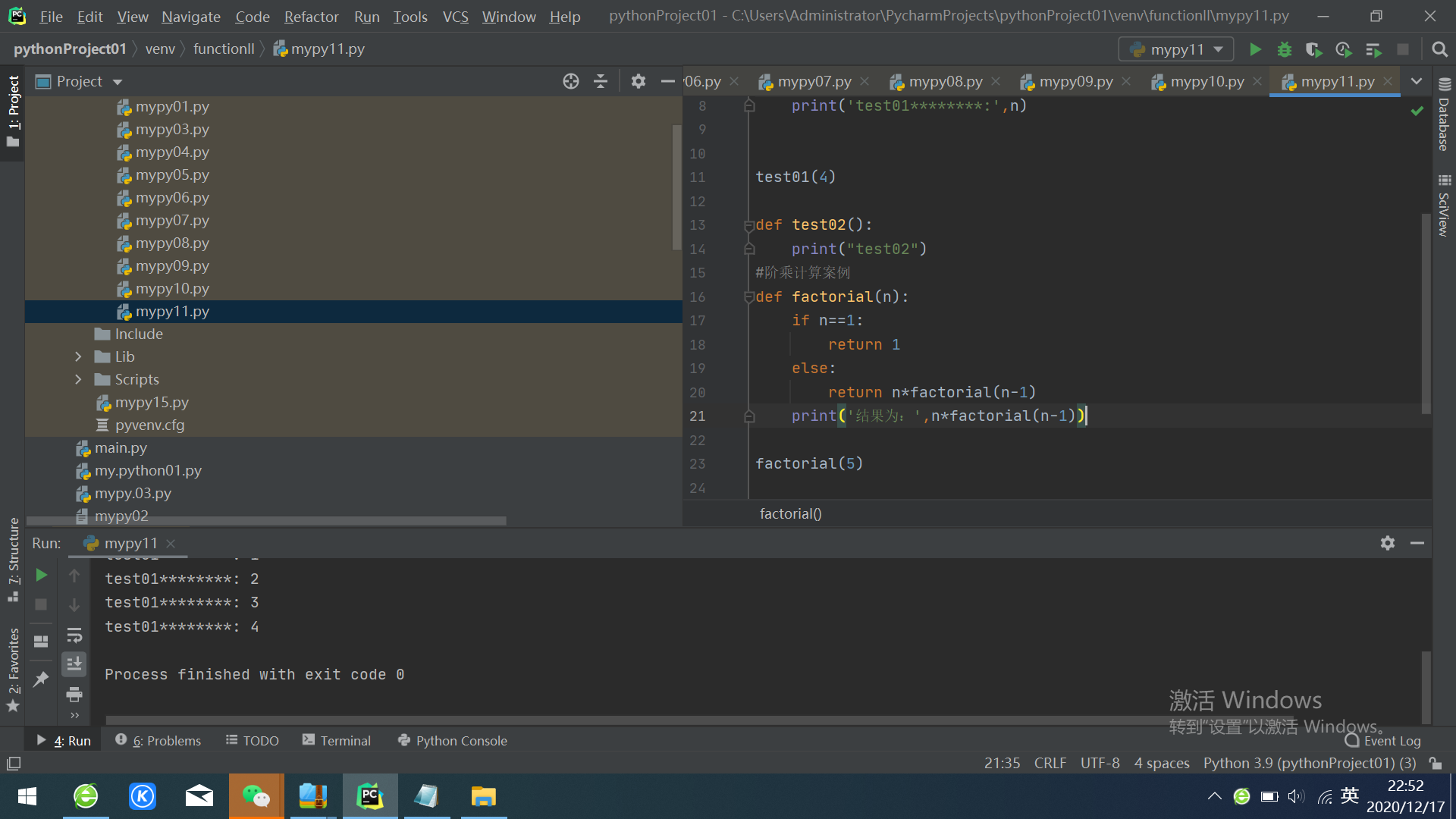1456x819 pixels.
Task: Open the Database side panel
Action: [1444, 115]
